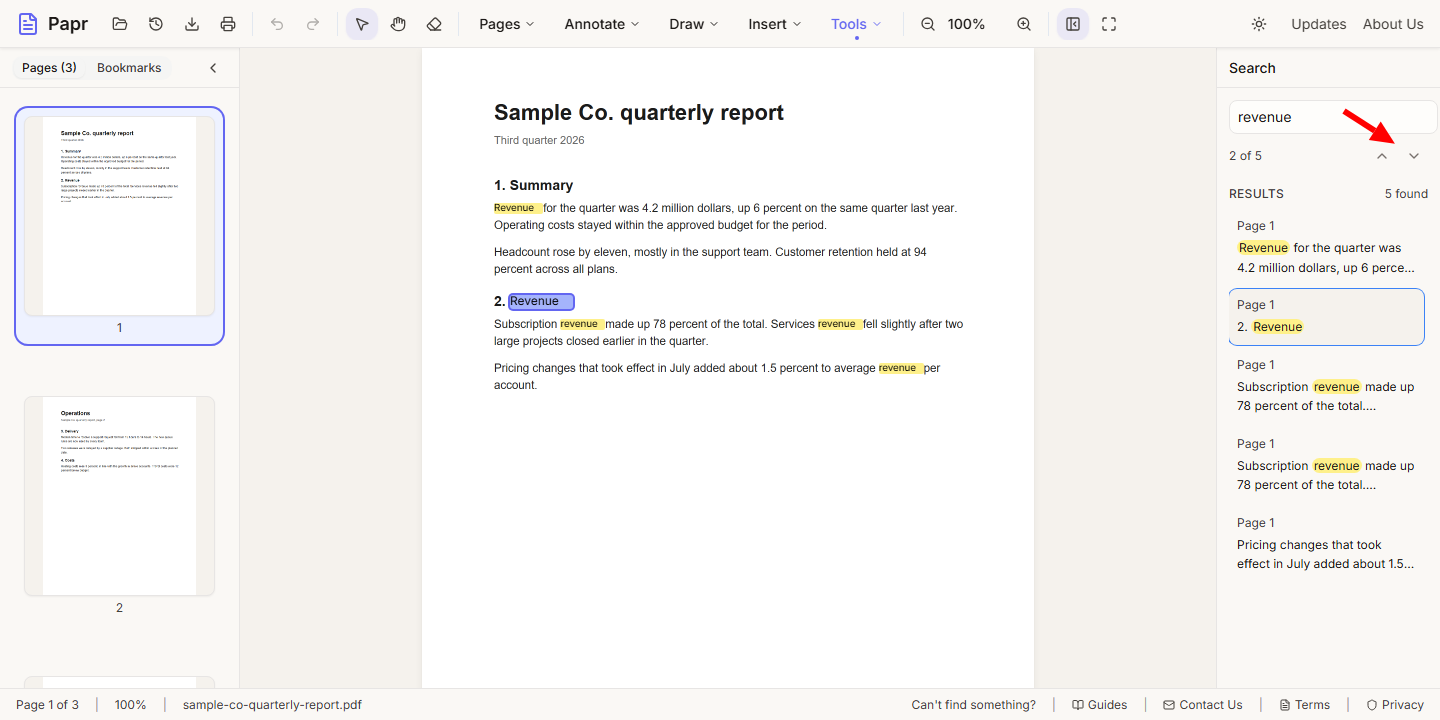Redo the last undone action
This screenshot has width=1440, height=720.
pyautogui.click(x=313, y=24)
